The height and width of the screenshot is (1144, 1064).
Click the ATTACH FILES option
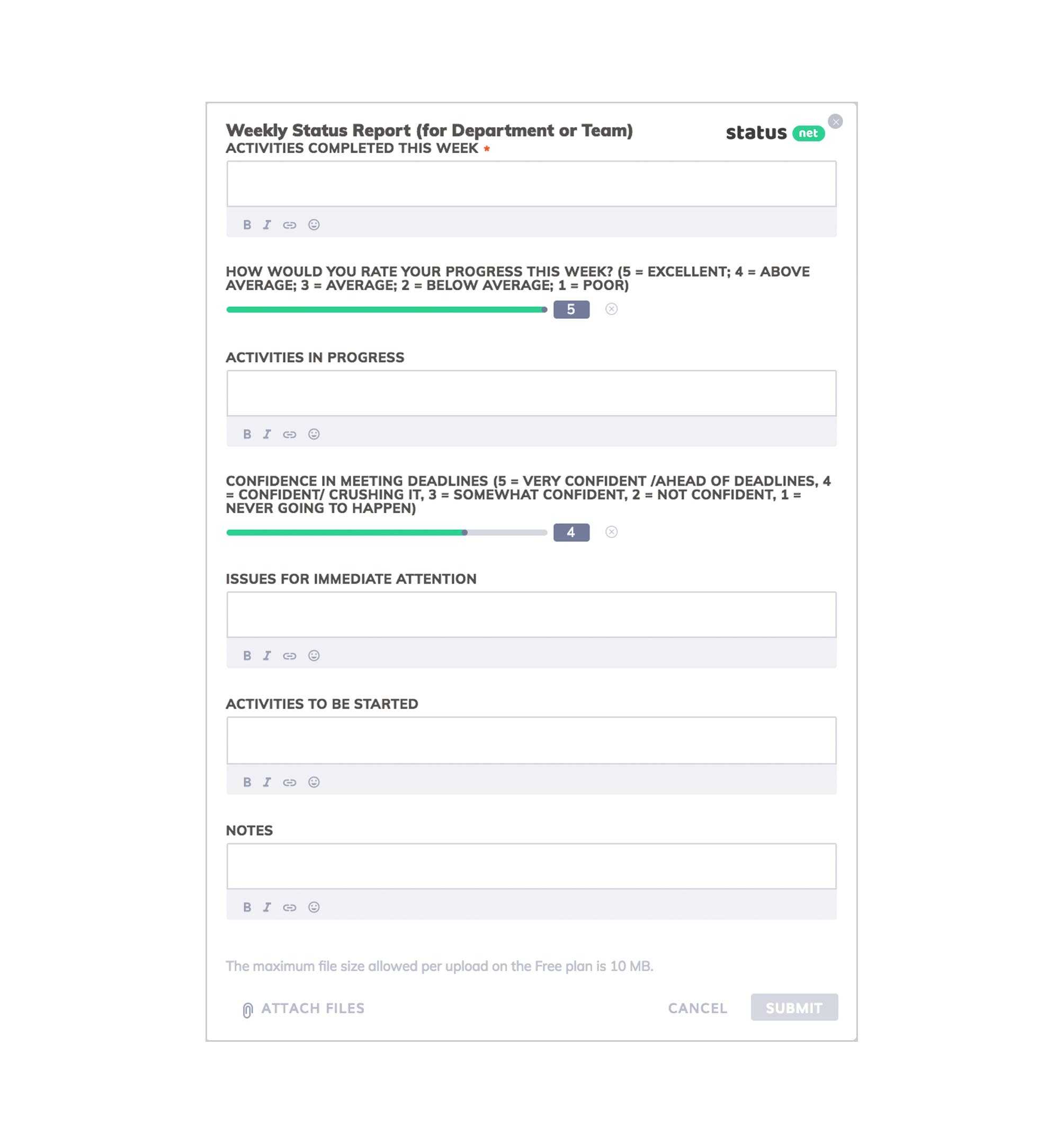pos(302,1008)
